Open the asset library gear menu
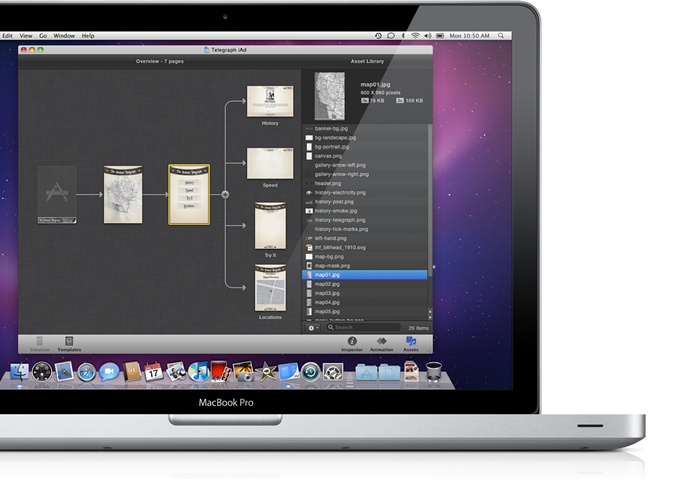This screenshot has width=694, height=483. 314,327
